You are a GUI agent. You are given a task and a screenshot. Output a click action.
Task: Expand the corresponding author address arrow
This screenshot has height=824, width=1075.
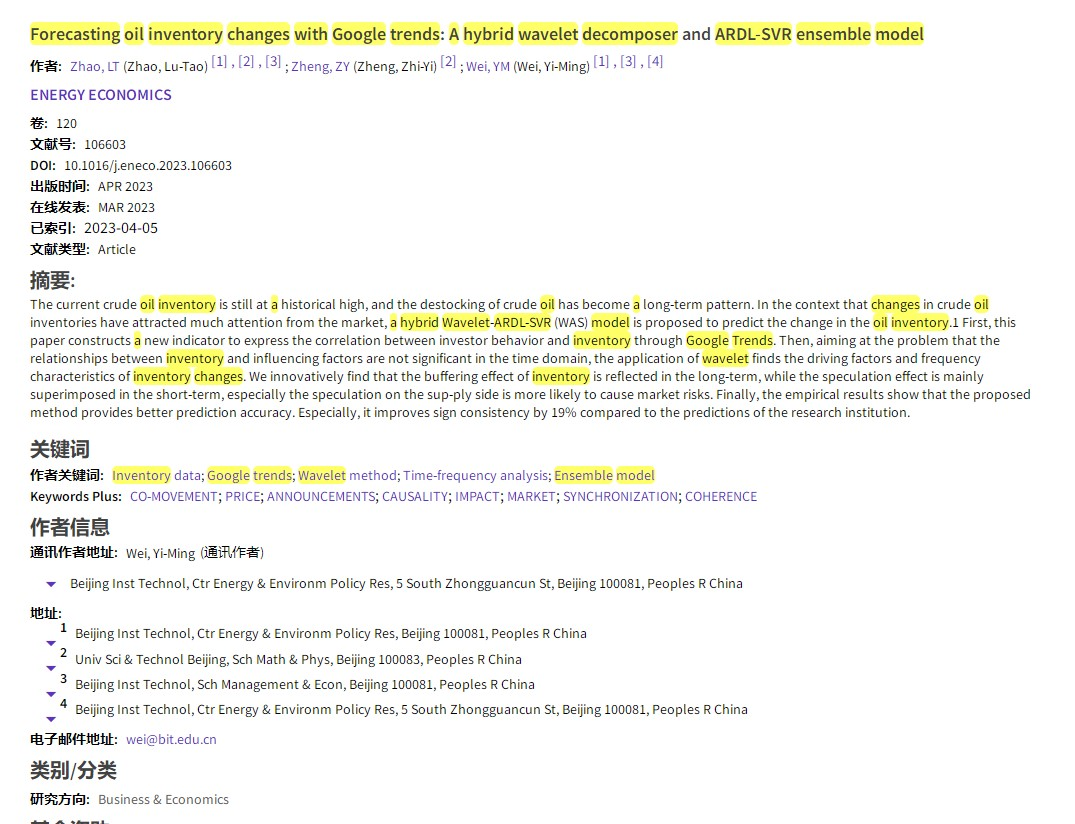click(x=50, y=584)
